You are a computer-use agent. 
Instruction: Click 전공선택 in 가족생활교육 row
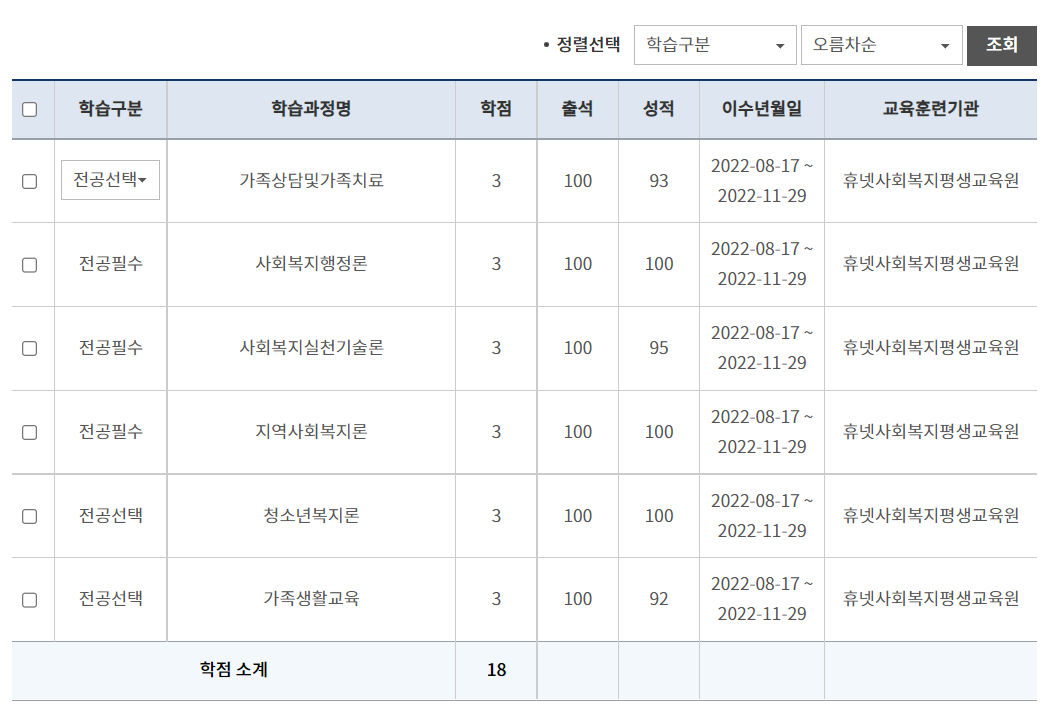point(110,599)
